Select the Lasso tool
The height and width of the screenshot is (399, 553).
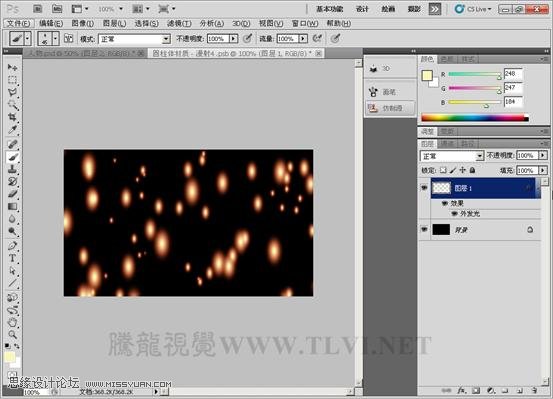click(12, 92)
